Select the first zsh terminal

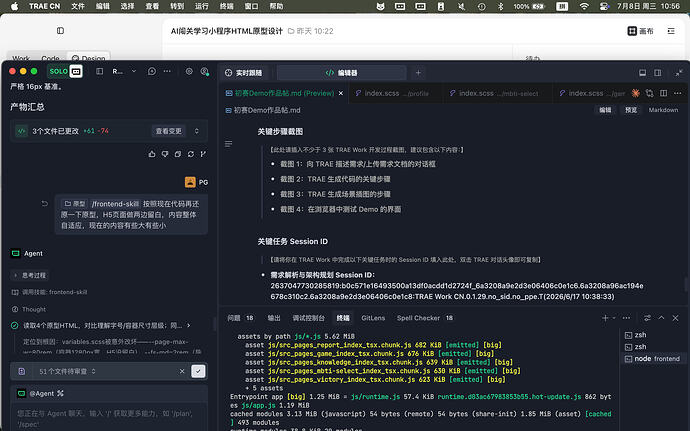[x=652, y=335]
